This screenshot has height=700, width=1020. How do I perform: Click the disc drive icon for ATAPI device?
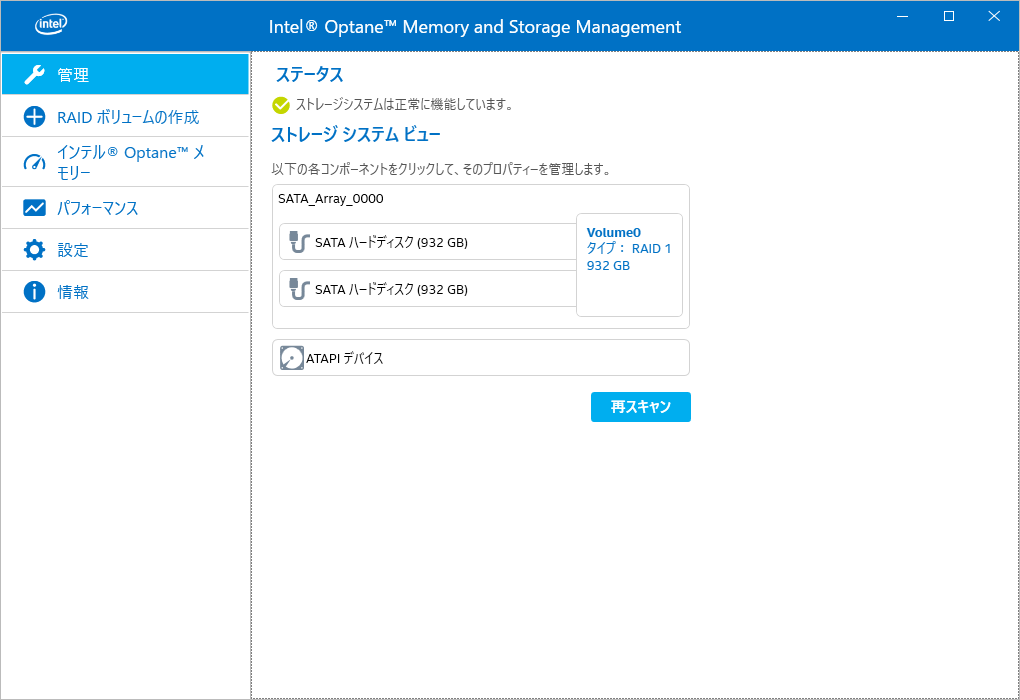pos(291,358)
